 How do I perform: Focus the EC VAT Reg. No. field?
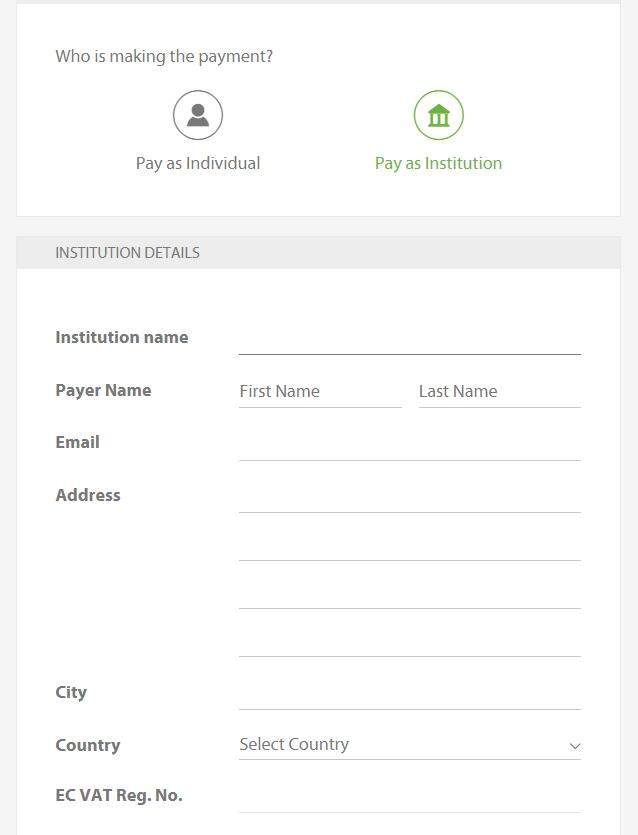pyautogui.click(x=409, y=797)
